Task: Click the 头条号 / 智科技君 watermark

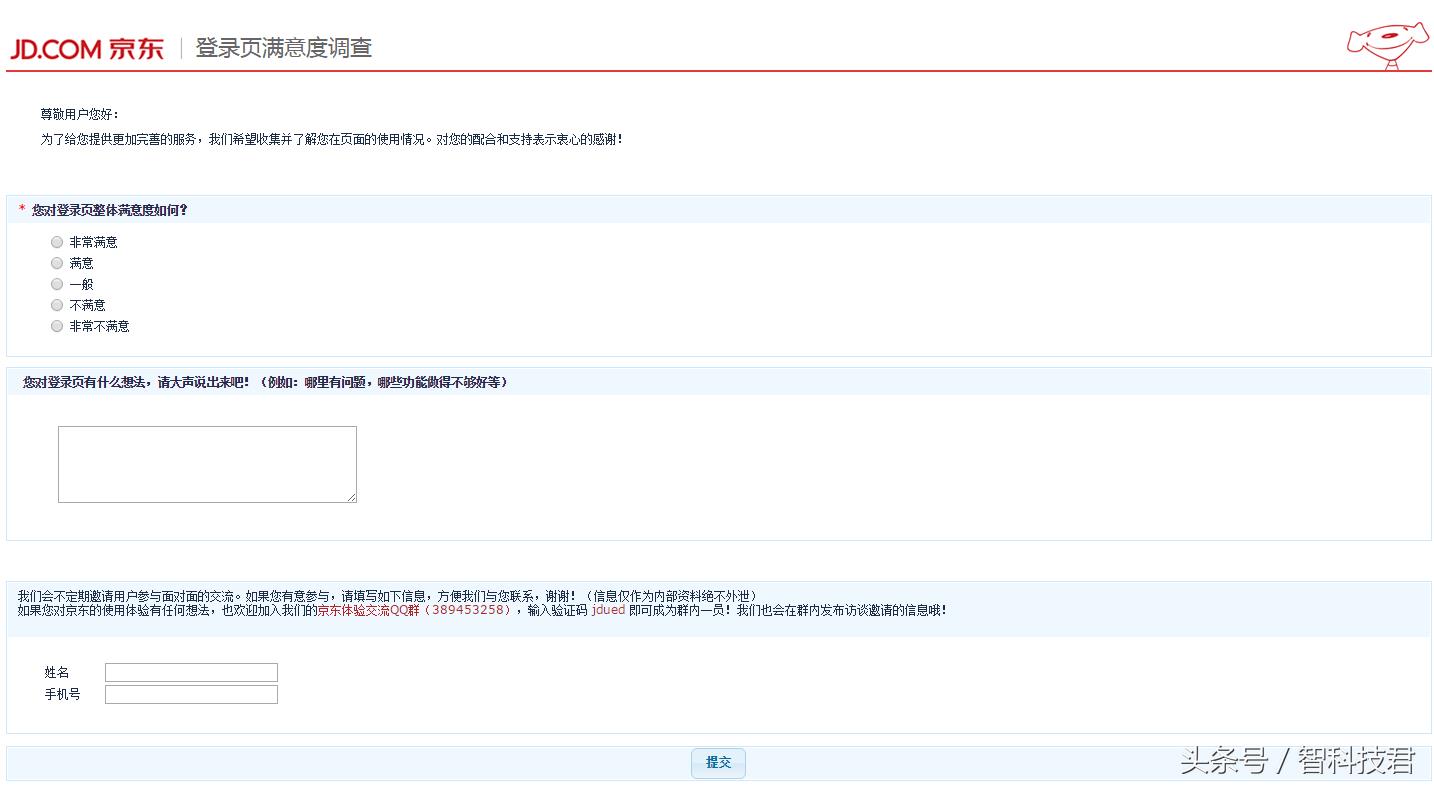Action: [x=1297, y=761]
